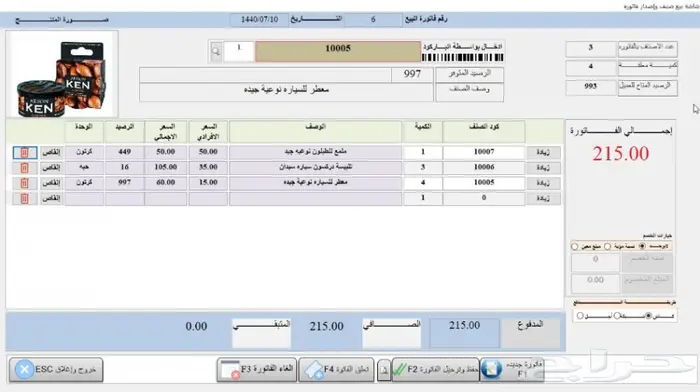Choose network 'شبكة' card payment method
Image resolution: width=700 pixels, height=392 pixels.
617,316
